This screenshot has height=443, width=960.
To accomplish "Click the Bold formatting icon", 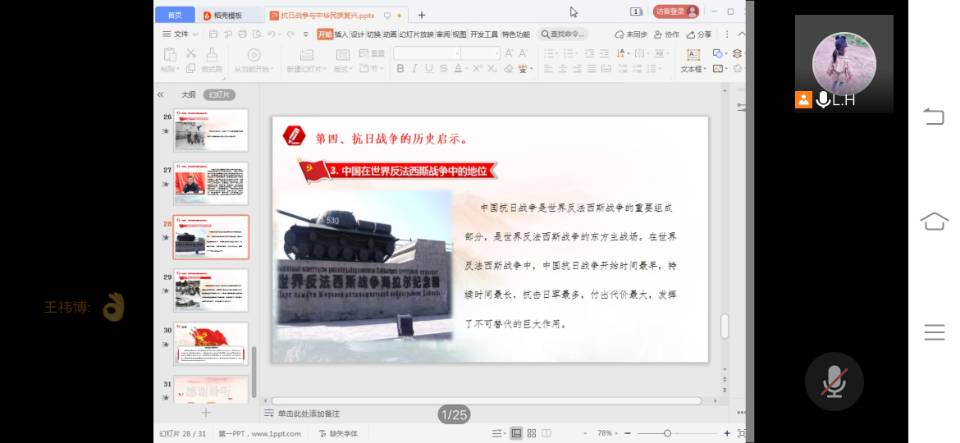I will [x=401, y=69].
